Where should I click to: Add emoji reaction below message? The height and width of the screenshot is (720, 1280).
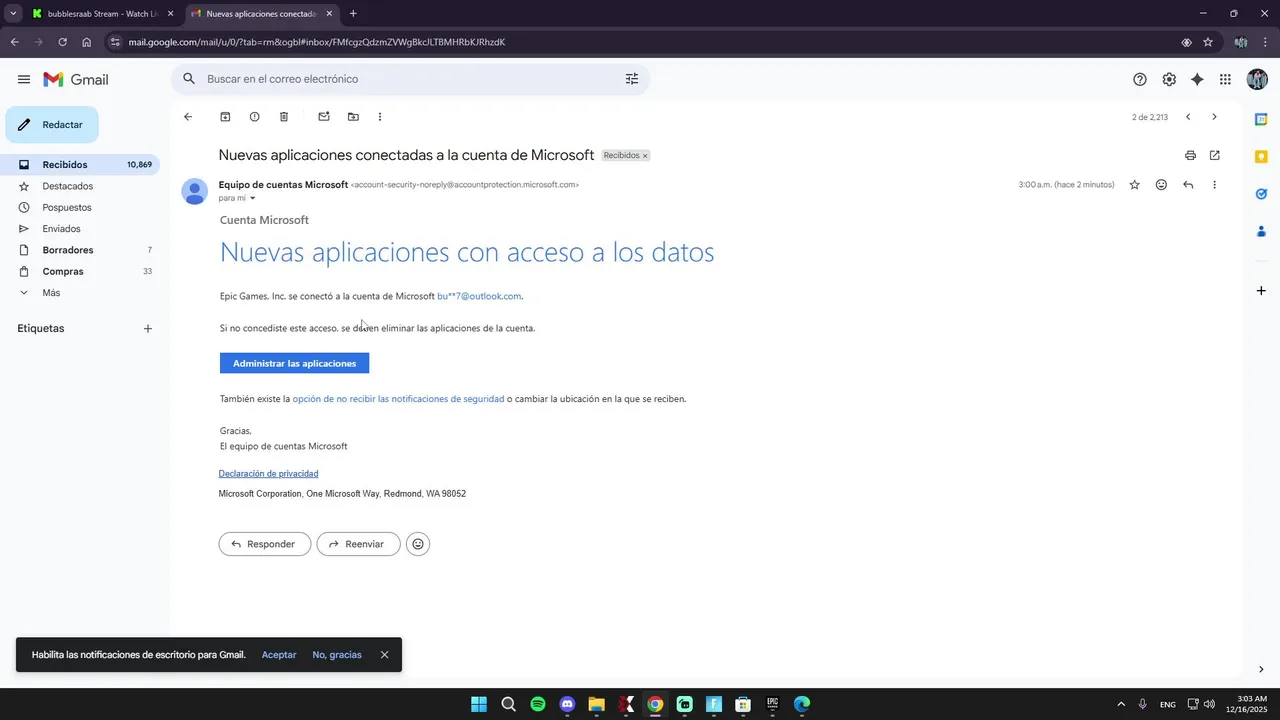pos(418,544)
